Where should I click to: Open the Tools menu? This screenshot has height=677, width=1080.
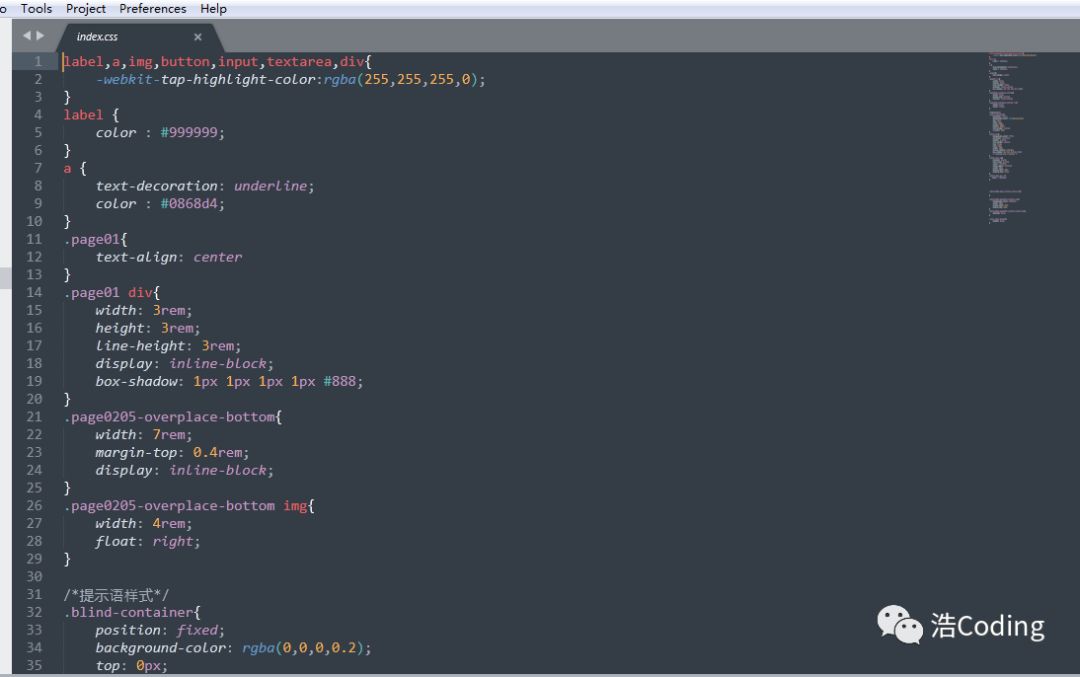37,8
